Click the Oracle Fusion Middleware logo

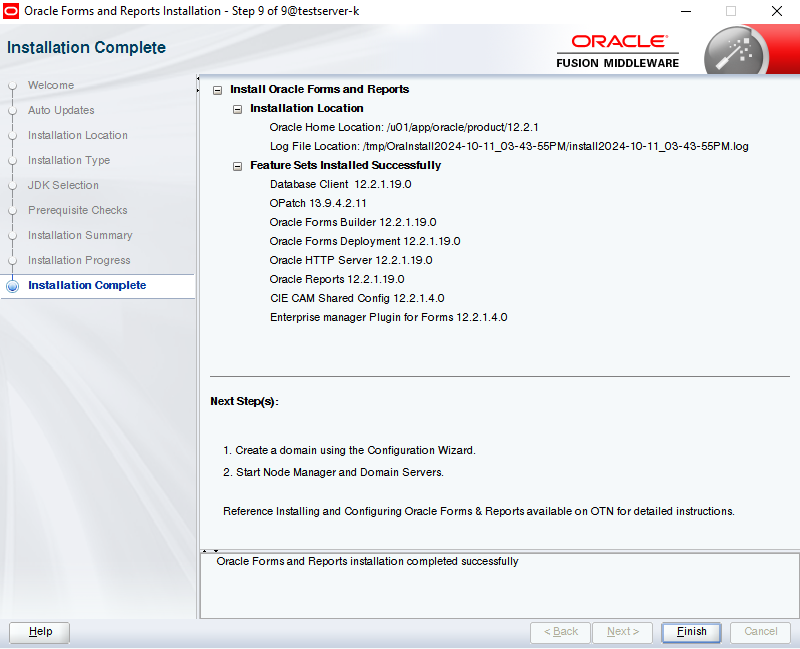point(617,51)
